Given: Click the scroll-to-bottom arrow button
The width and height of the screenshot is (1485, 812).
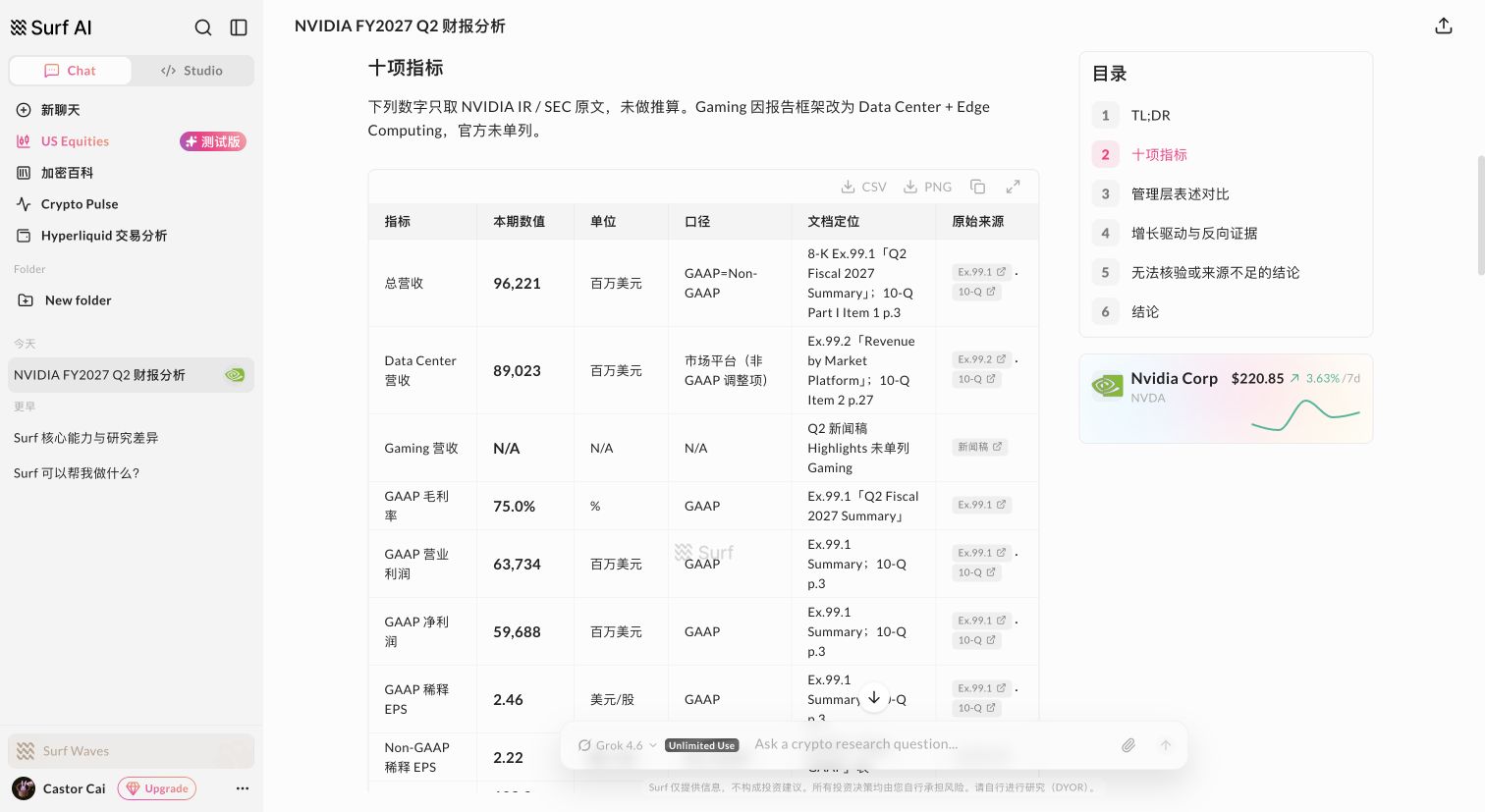Looking at the screenshot, I should click(873, 698).
